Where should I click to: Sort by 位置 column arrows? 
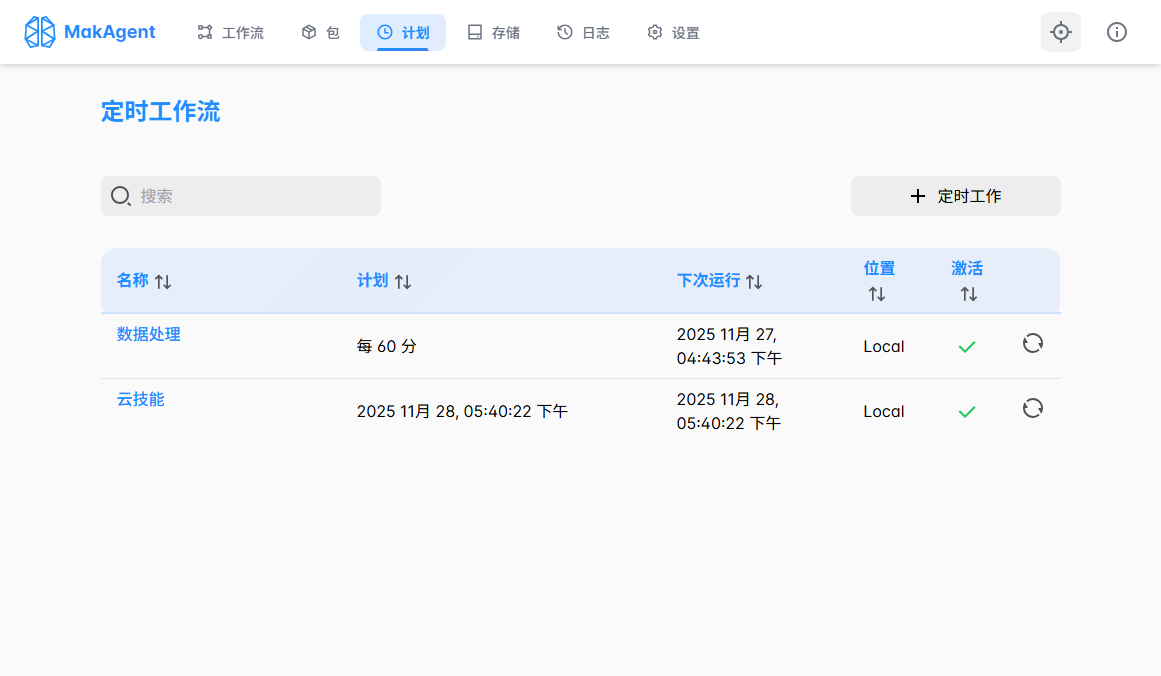[876, 294]
